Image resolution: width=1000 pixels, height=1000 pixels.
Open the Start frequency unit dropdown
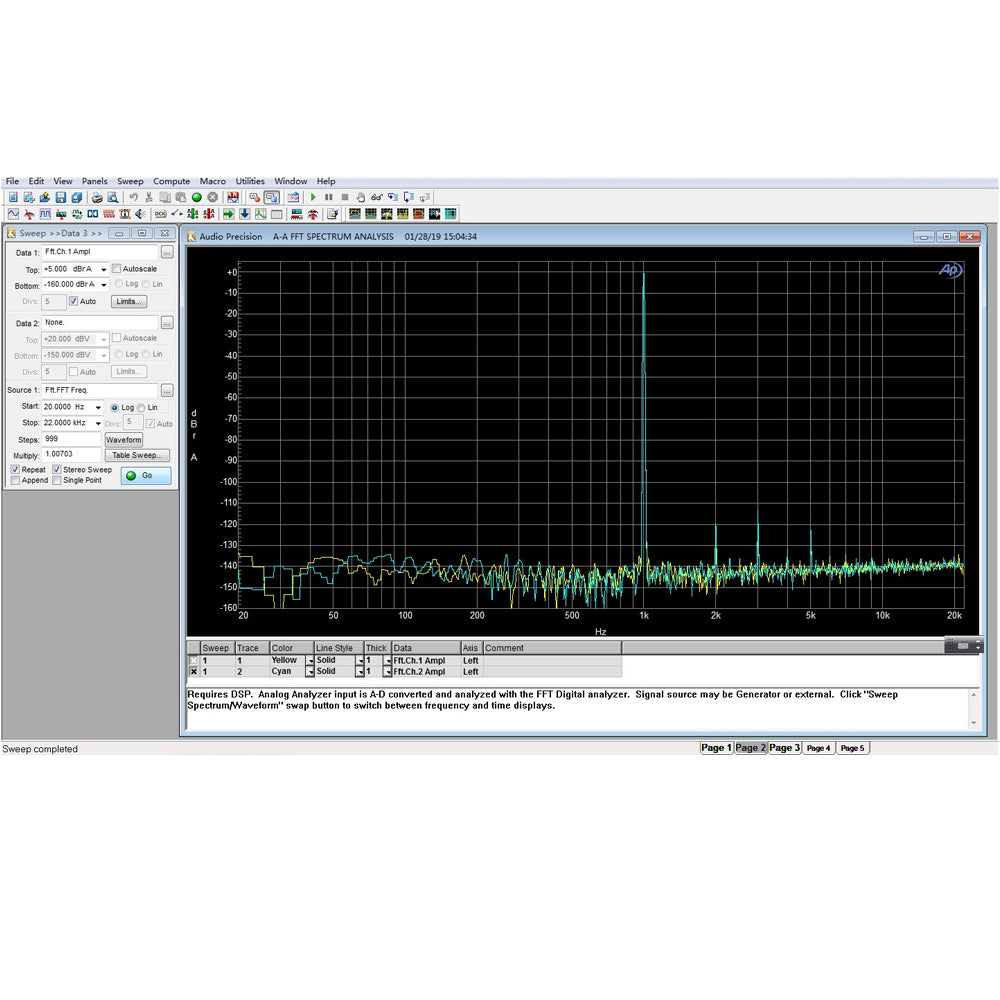coord(98,408)
